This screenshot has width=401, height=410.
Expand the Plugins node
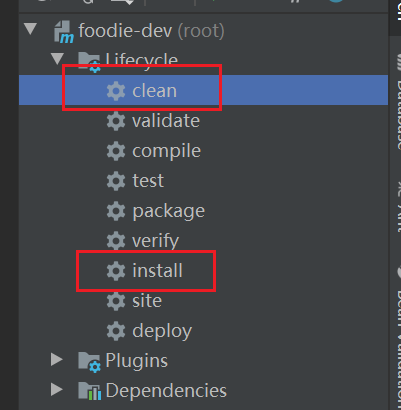click(x=57, y=360)
